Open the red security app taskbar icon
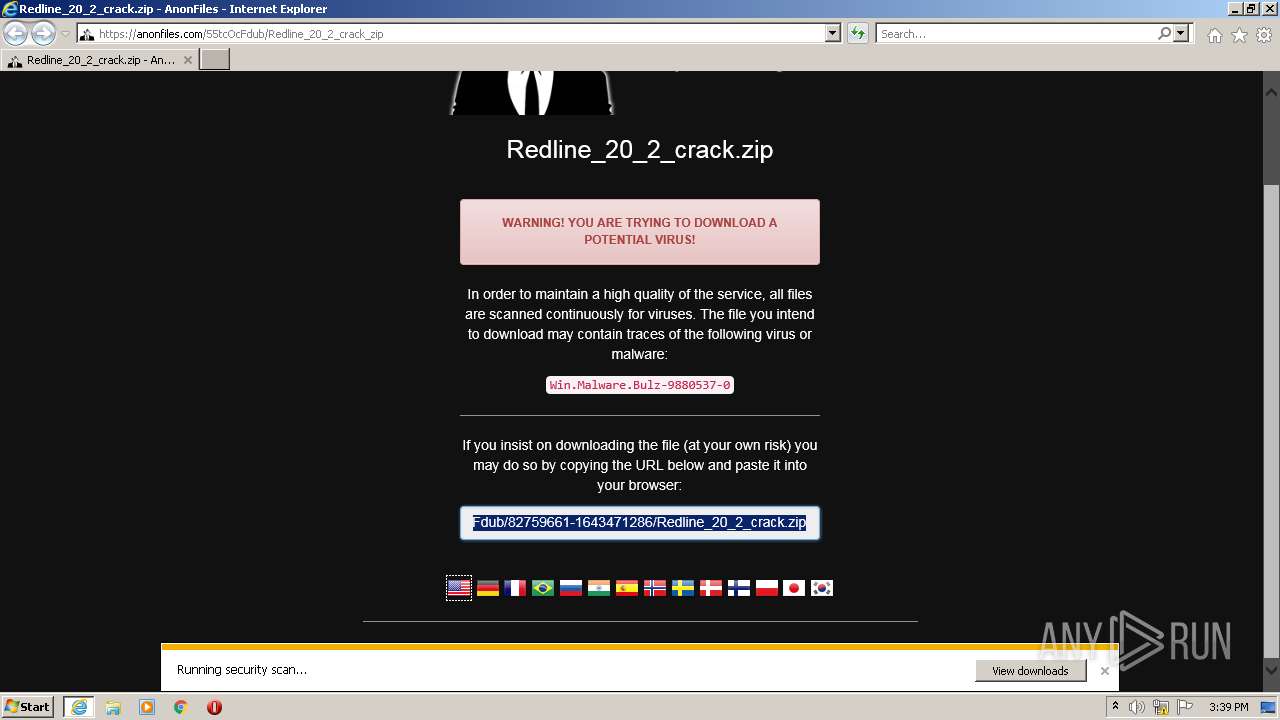Screen dimensions: 1280x720 pos(214,707)
